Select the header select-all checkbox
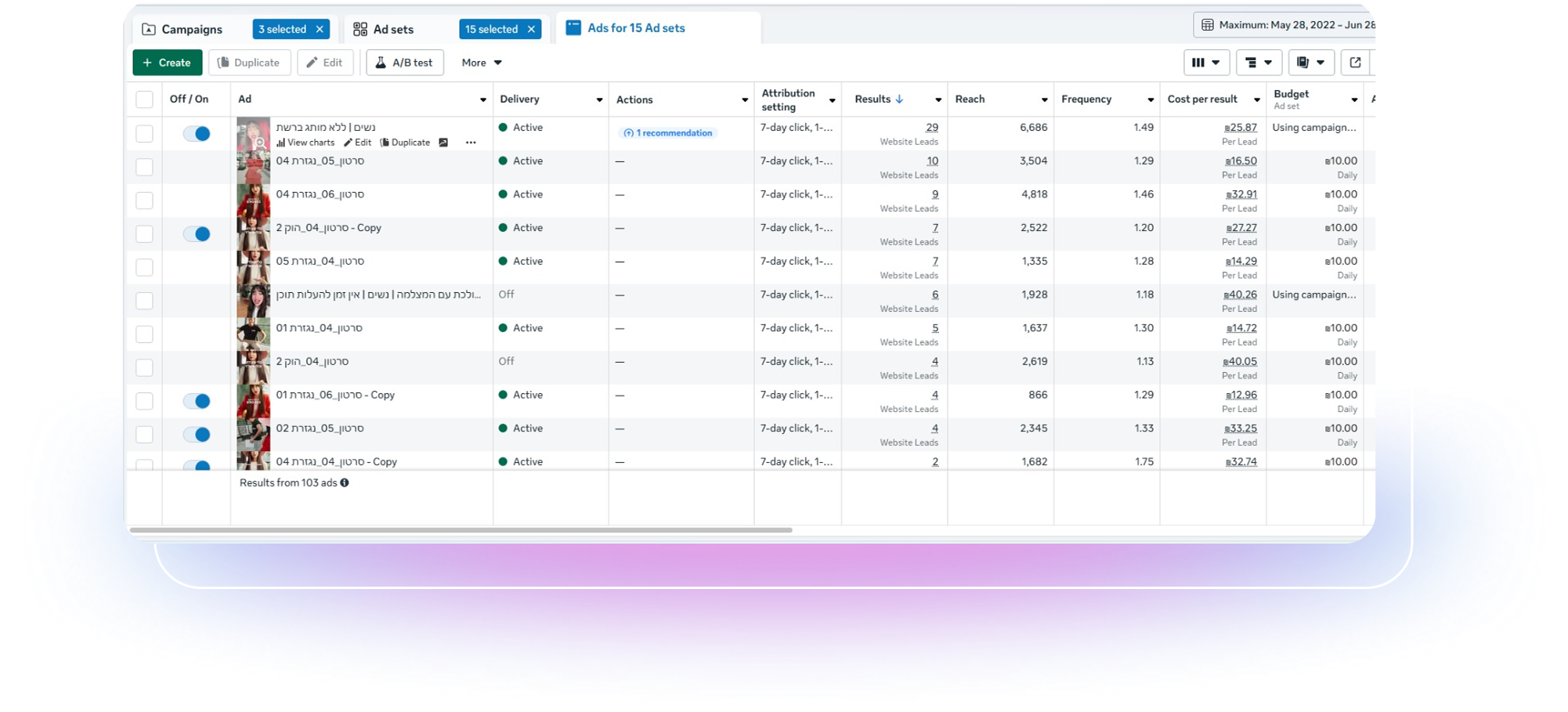Screen dimensions: 1568x712 (144, 99)
